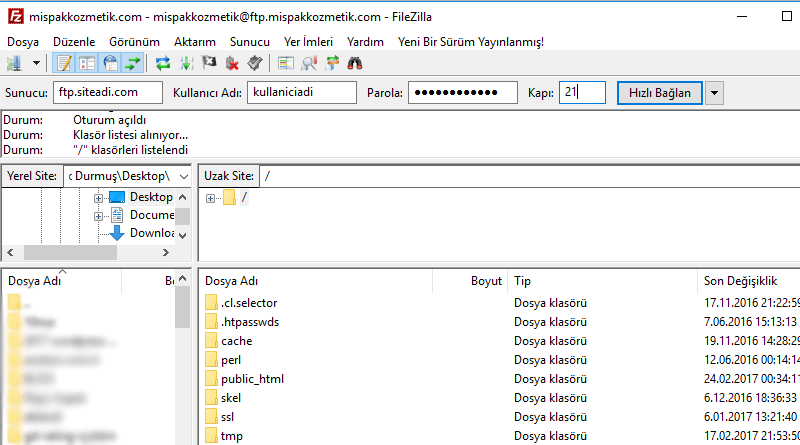Screen dimensions: 800x445
Task: Expand the Desktop node in local tree
Action: tap(98, 198)
